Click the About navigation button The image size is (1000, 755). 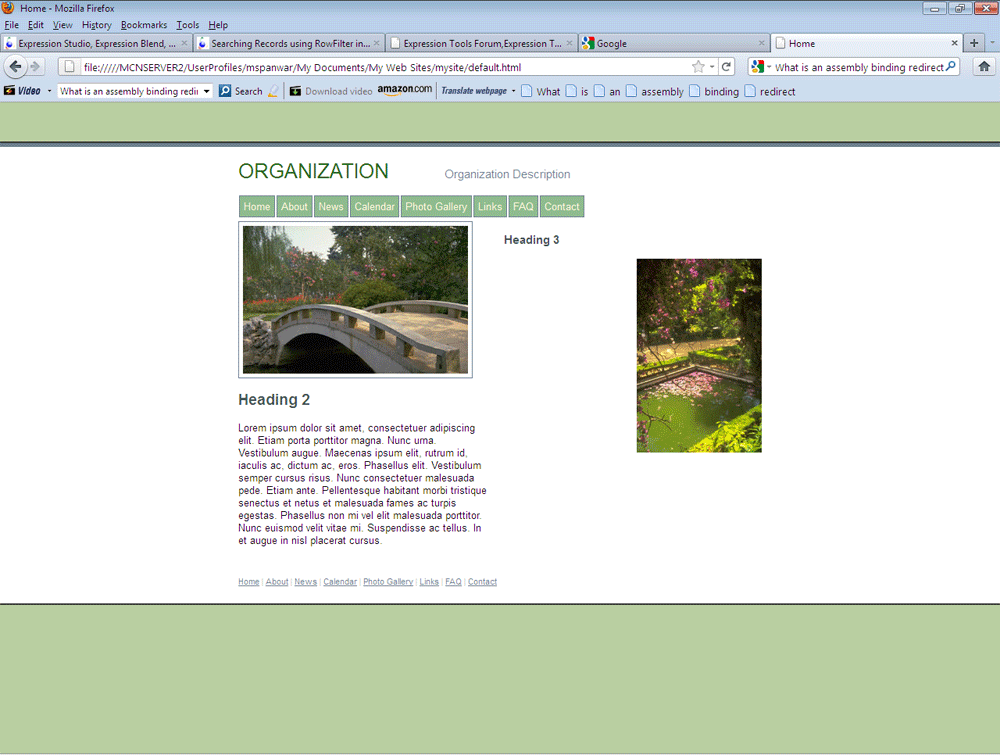point(294,207)
